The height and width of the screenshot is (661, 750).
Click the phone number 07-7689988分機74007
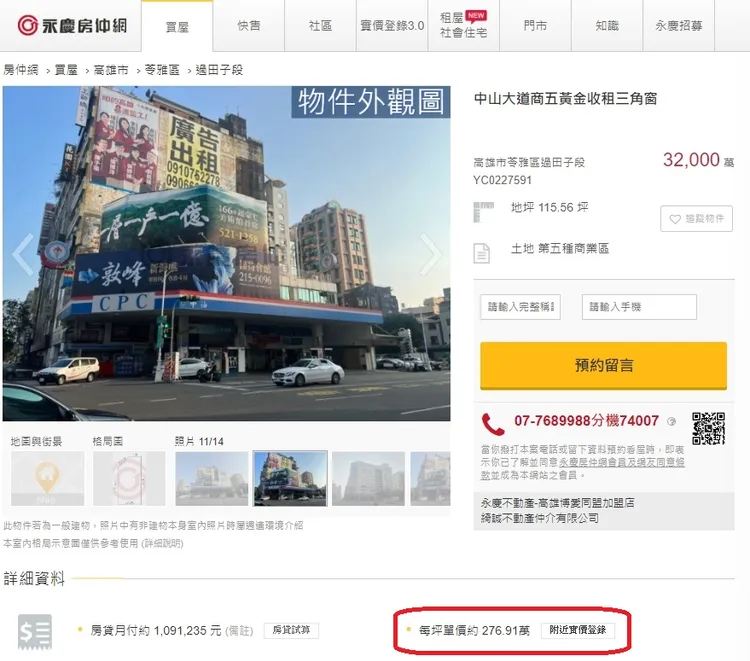pyautogui.click(x=586, y=421)
